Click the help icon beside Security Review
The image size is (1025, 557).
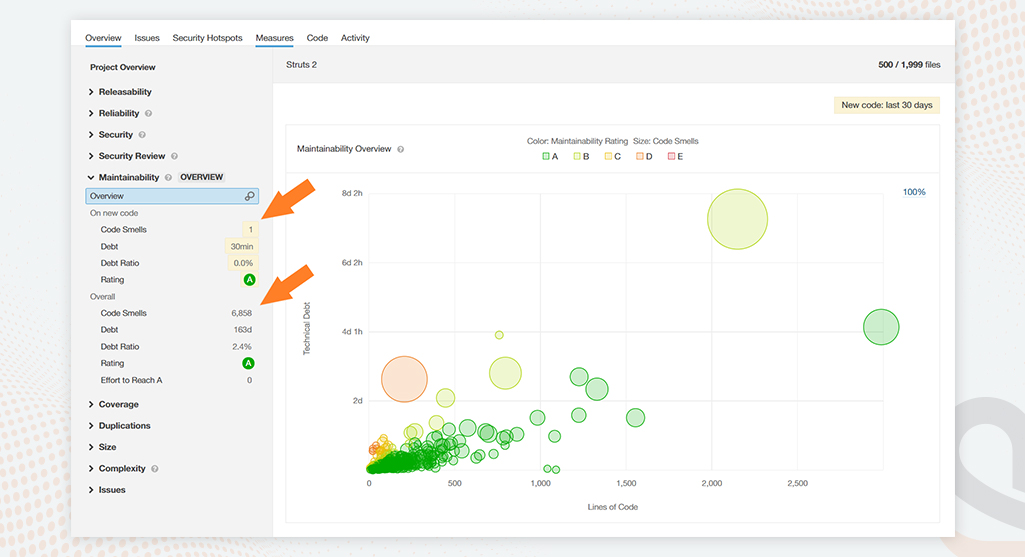click(x=175, y=156)
